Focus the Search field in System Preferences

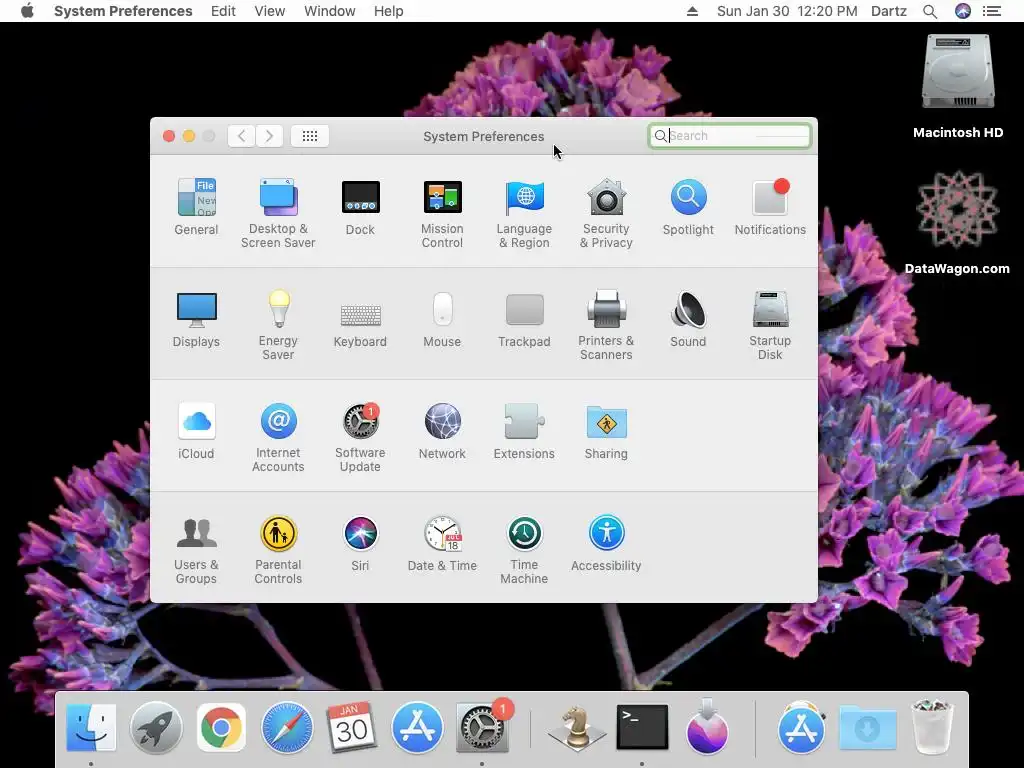[x=729, y=136]
